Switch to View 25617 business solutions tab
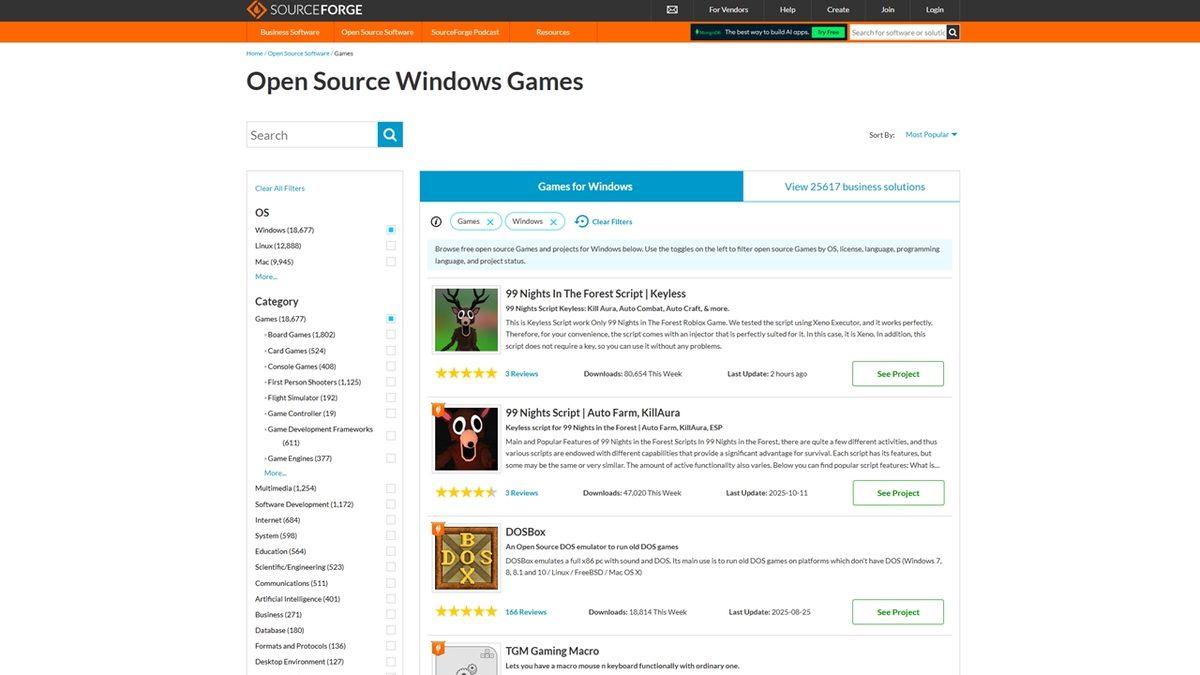 [x=854, y=186]
